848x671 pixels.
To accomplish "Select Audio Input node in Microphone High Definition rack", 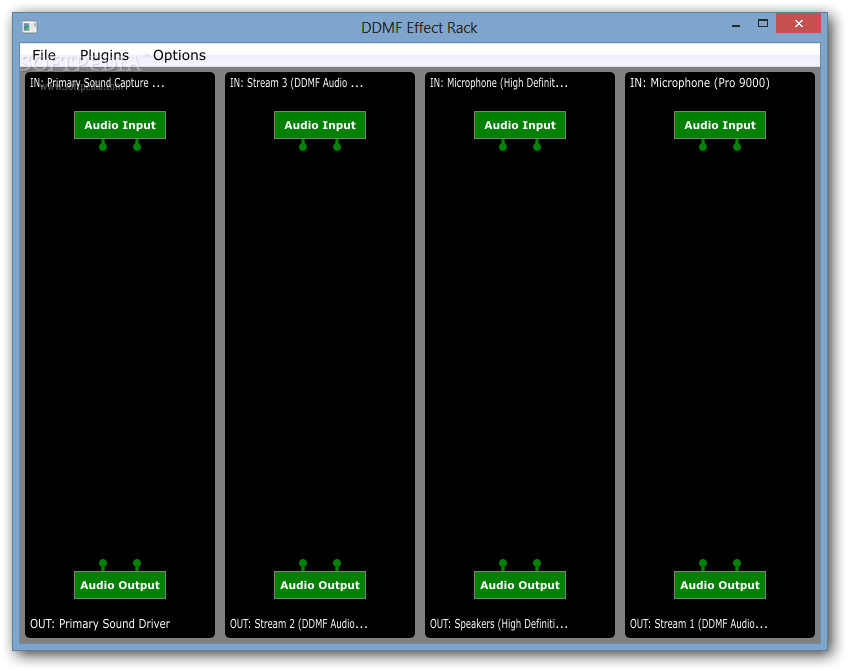I will [x=520, y=125].
